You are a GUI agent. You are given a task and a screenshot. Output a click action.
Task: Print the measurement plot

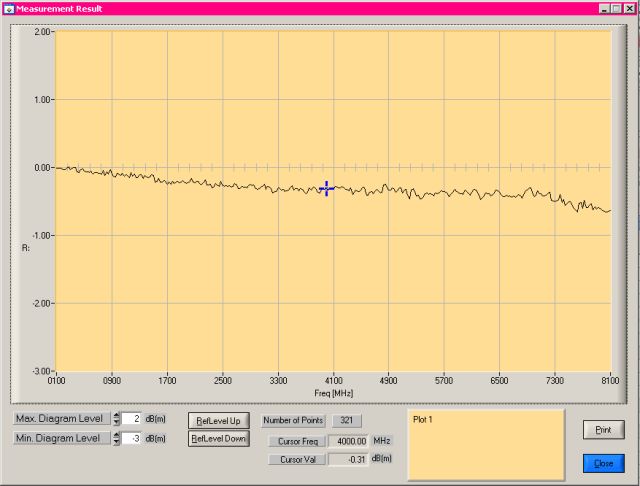603,430
